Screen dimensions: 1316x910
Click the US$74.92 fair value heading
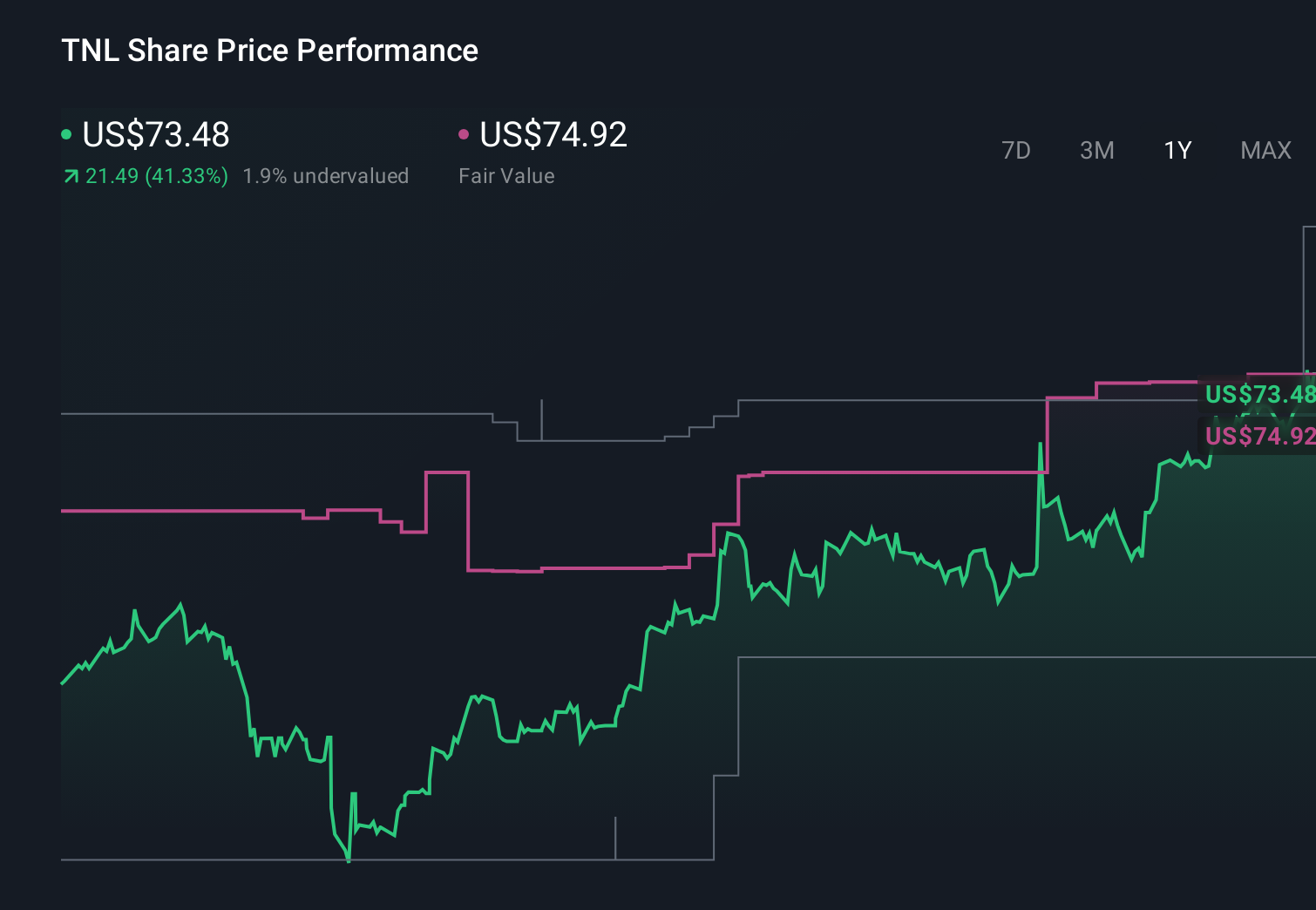[553, 134]
